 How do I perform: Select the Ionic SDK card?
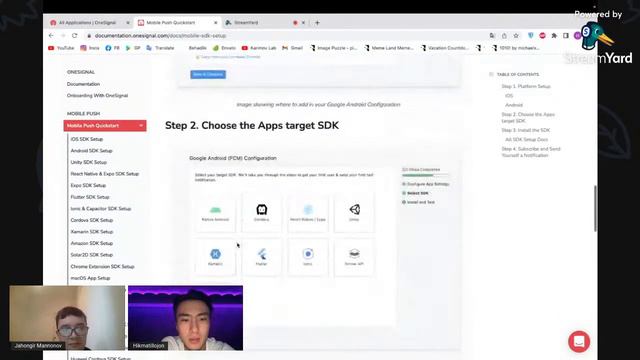pos(308,257)
